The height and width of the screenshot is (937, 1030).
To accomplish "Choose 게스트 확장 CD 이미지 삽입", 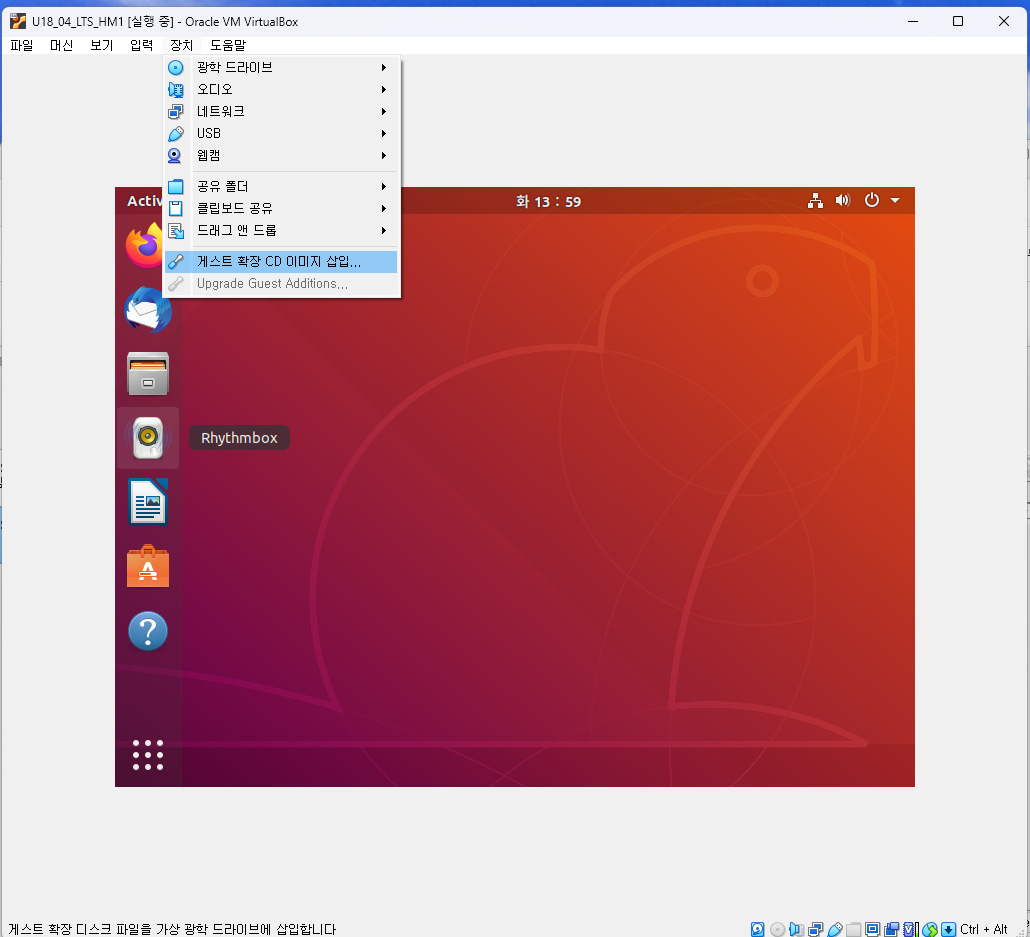I will click(281, 262).
